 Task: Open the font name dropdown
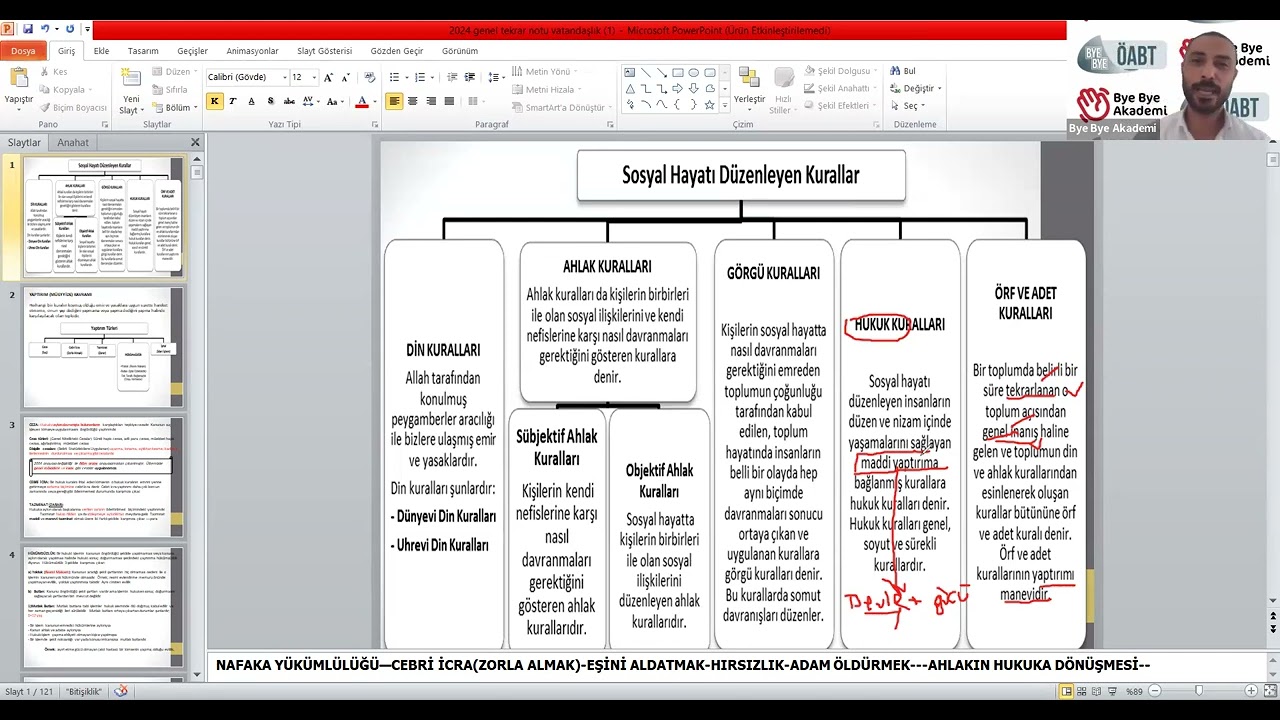click(283, 77)
